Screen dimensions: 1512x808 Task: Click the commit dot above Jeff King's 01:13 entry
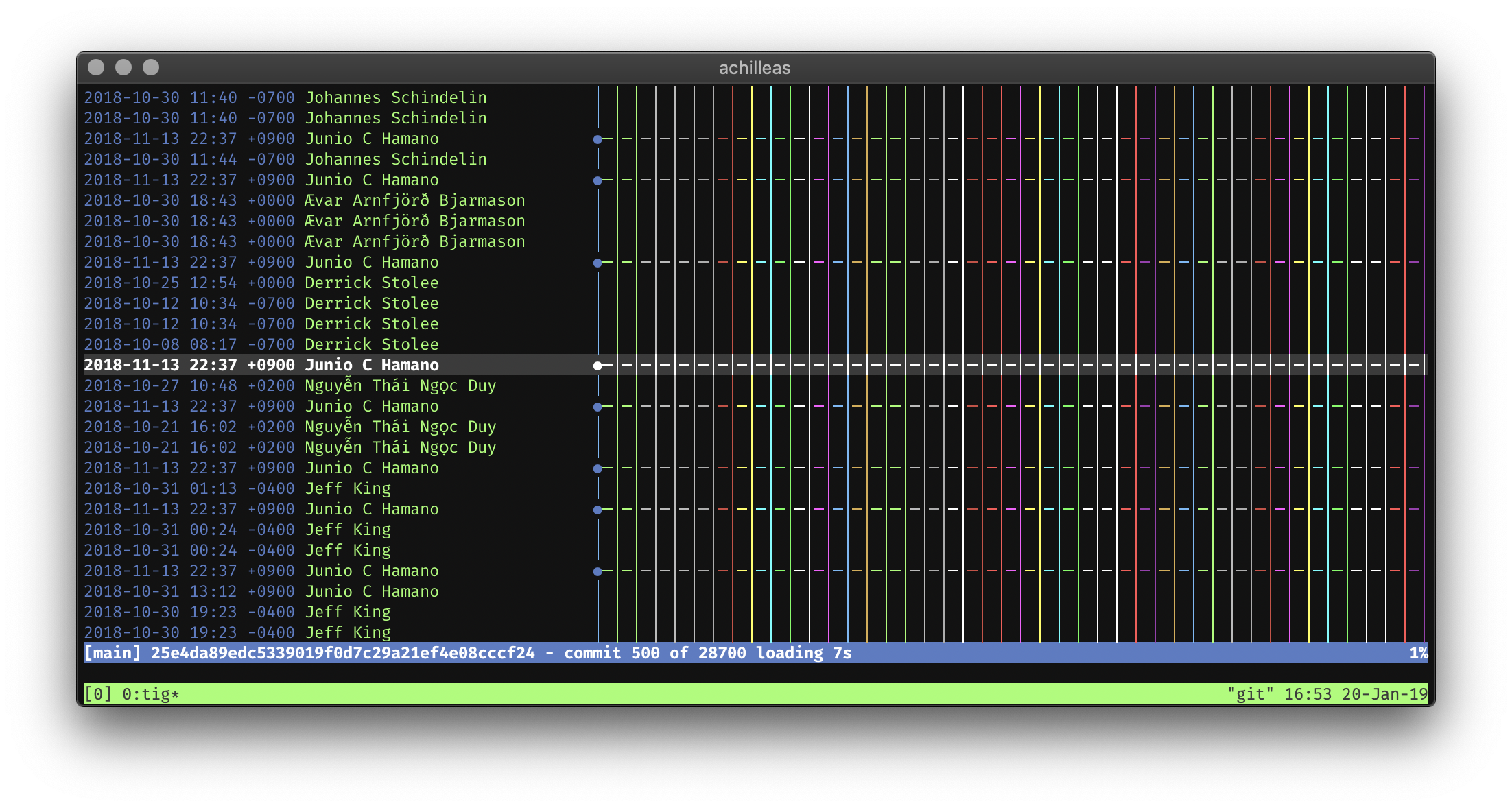pyautogui.click(x=598, y=468)
